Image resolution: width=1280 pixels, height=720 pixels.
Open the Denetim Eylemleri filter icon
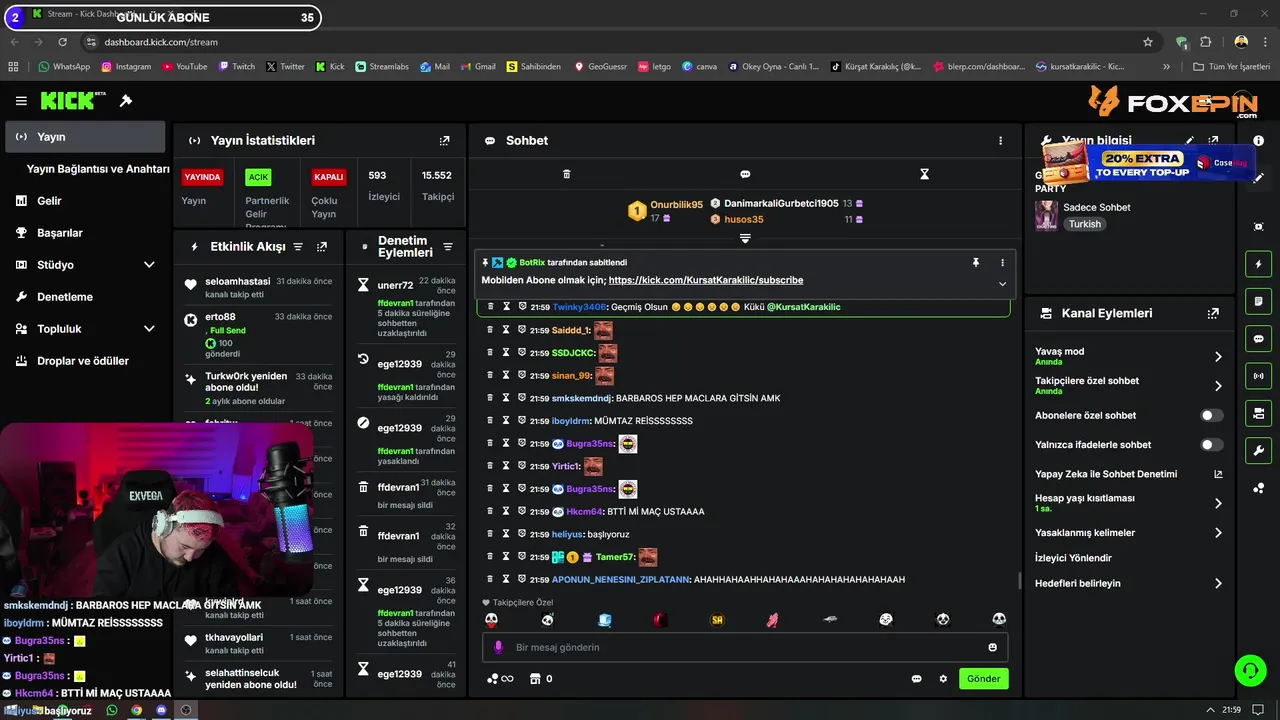[x=447, y=247]
